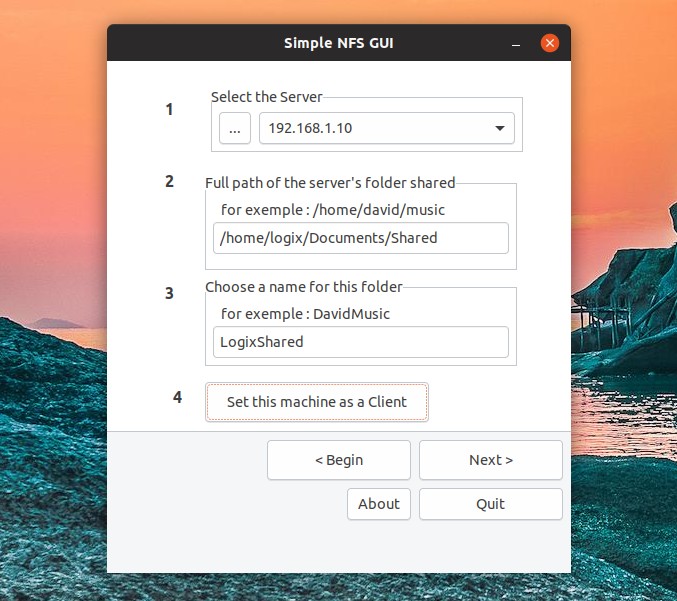Click the server's shared folder path field
Viewport: 677px width, 601px height.
(x=361, y=238)
